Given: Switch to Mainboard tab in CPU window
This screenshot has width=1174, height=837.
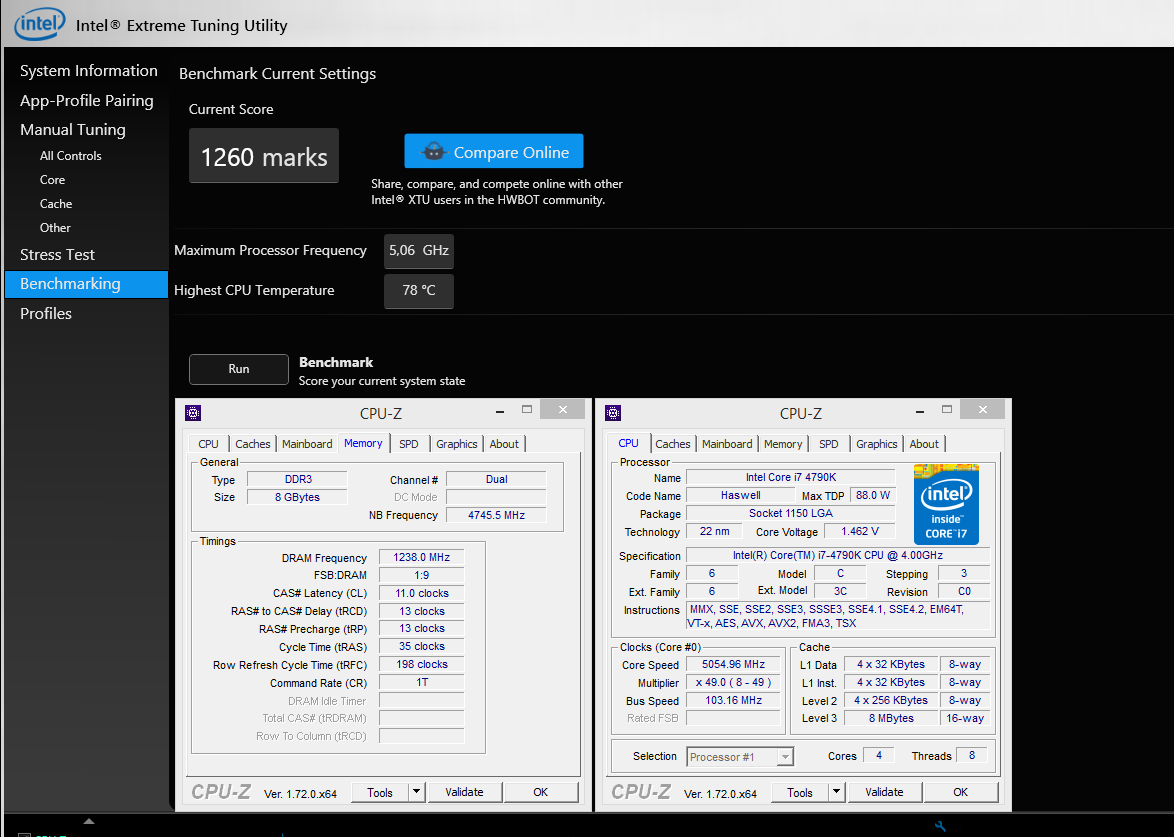Looking at the screenshot, I should 727,444.
